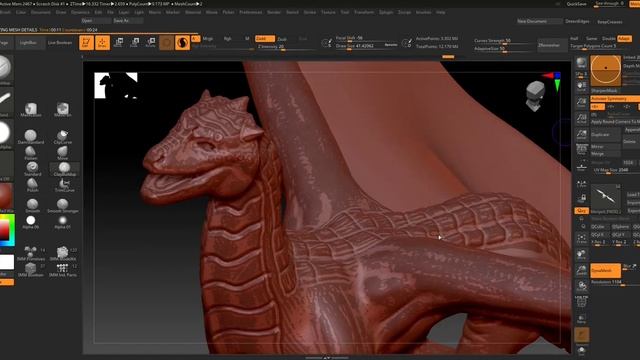Select the Move brush
The width and height of the screenshot is (640, 360).
coord(62,153)
